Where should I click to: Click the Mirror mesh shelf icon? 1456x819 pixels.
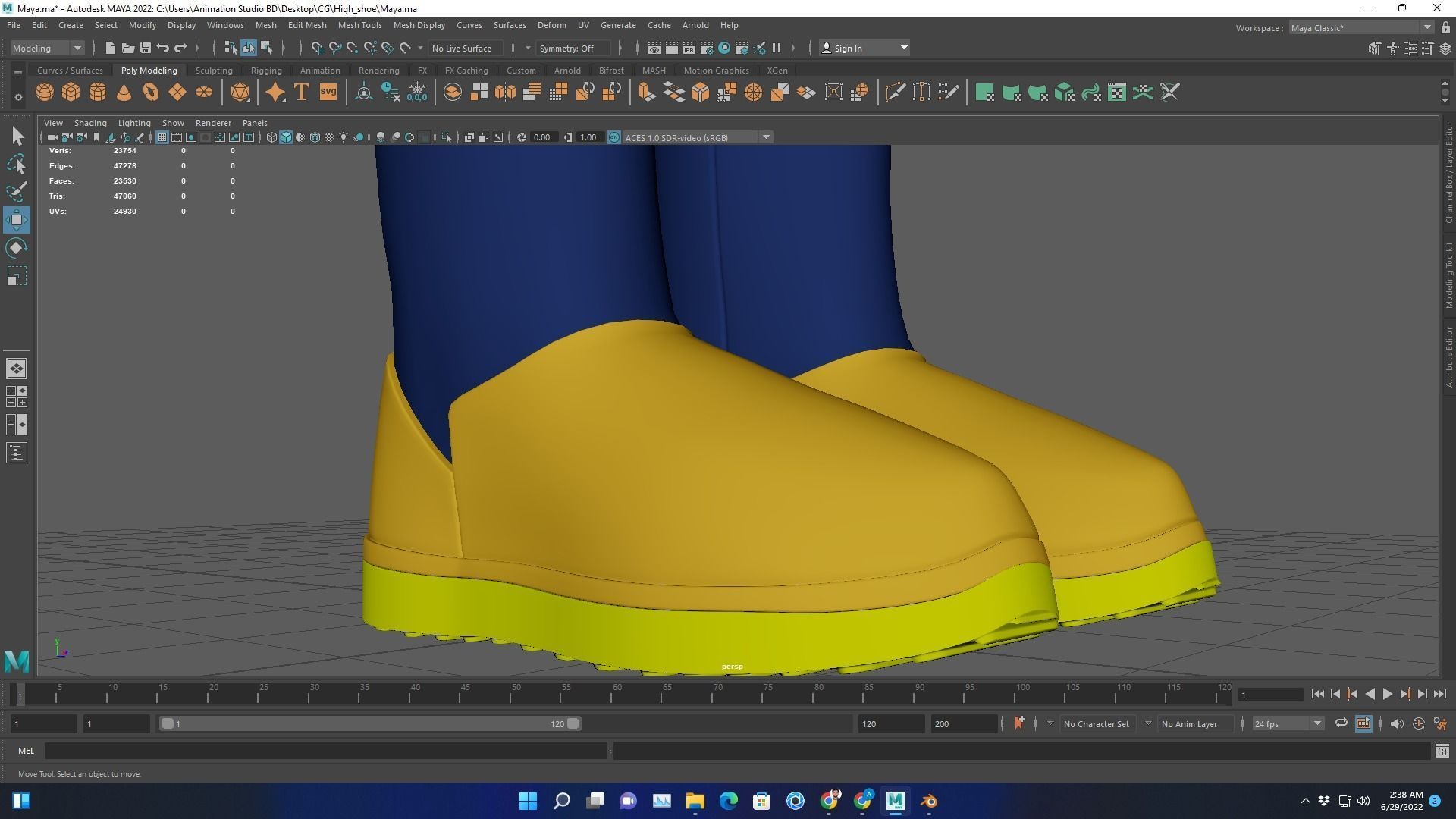point(505,93)
